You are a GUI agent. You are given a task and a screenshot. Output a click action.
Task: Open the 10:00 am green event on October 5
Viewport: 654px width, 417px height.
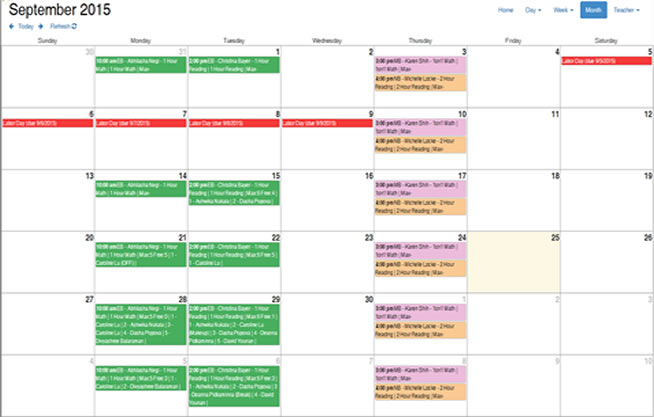coord(141,378)
